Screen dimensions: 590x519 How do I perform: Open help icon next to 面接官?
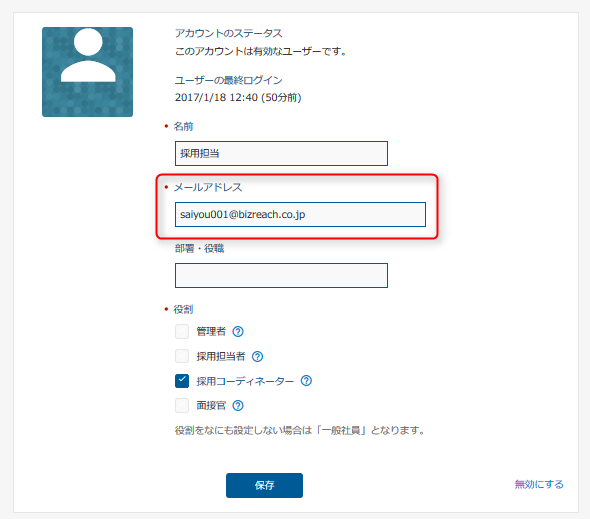[238, 405]
